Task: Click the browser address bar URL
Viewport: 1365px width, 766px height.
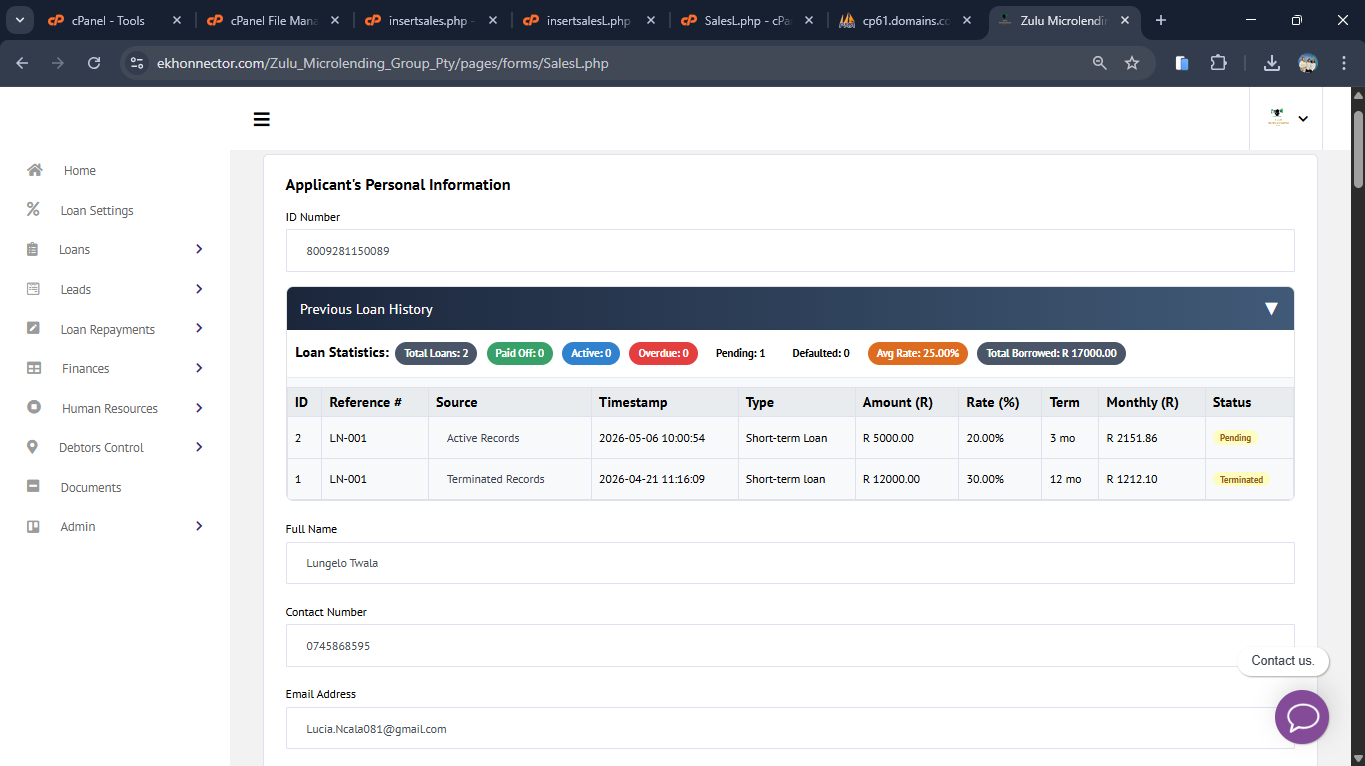Action: coord(383,63)
